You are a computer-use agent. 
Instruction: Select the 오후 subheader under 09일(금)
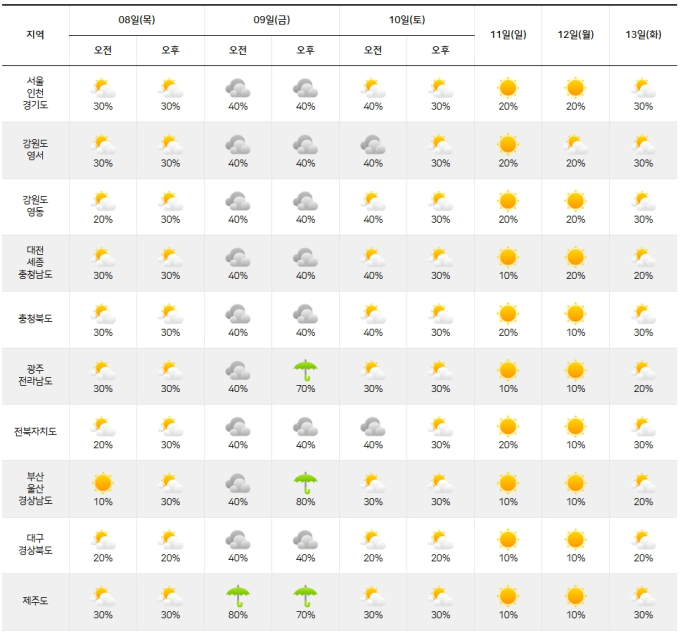(x=305, y=50)
